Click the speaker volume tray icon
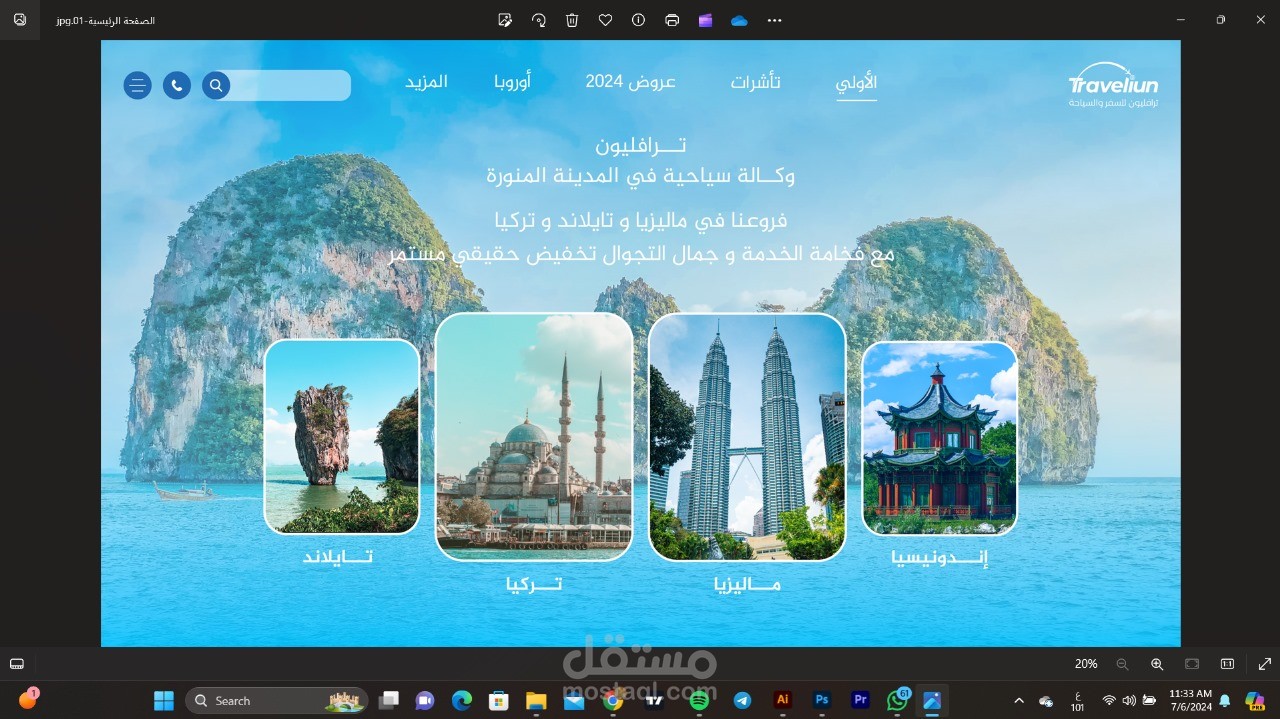Screen dimensions: 1280x719 point(1129,701)
